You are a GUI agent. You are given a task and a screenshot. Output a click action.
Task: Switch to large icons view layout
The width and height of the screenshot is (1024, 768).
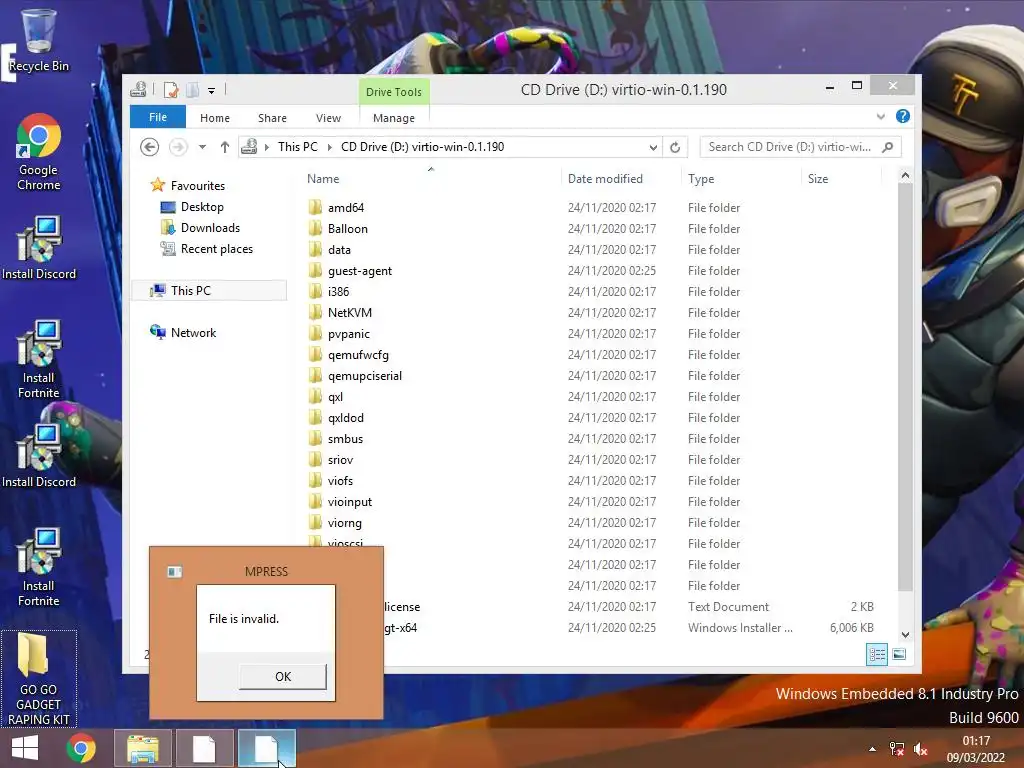pos(899,654)
